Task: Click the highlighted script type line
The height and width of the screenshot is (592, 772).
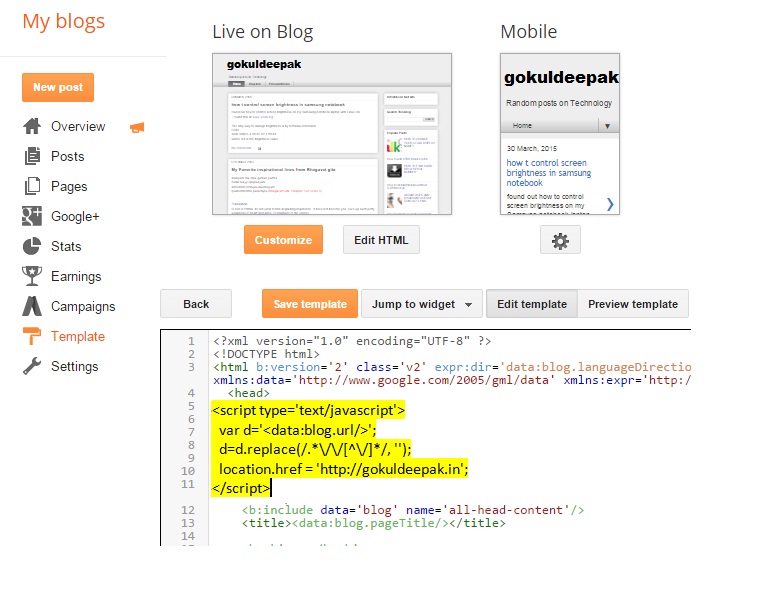Action: (308, 410)
